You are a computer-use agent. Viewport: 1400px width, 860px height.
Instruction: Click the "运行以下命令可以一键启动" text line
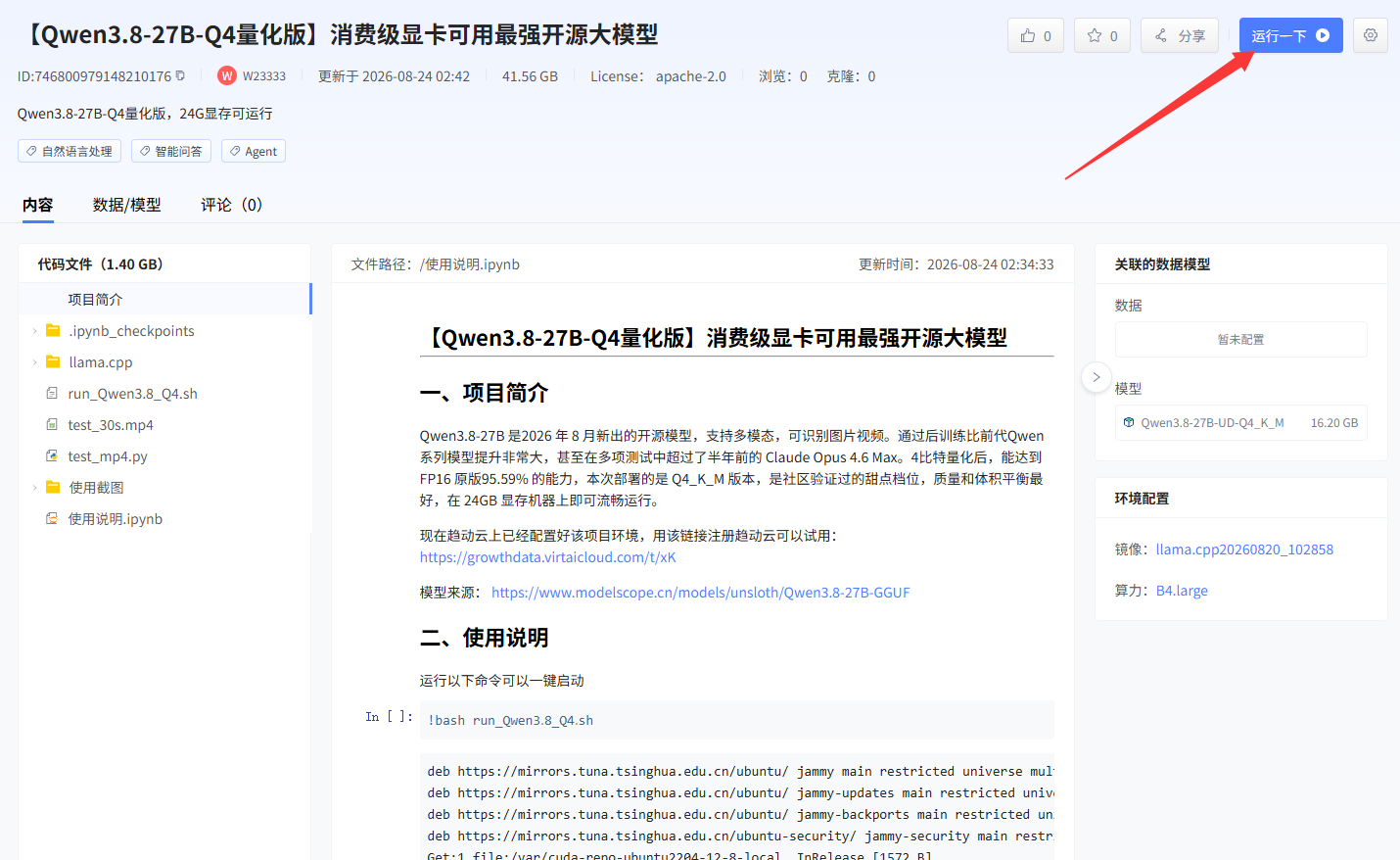coord(502,681)
